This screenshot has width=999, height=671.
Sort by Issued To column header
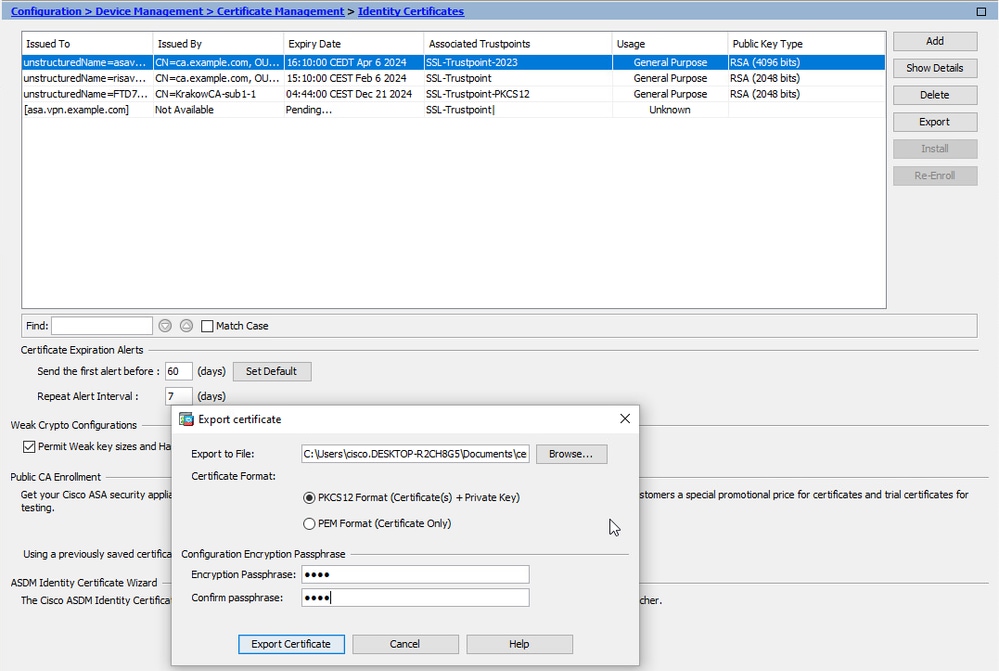pos(87,44)
